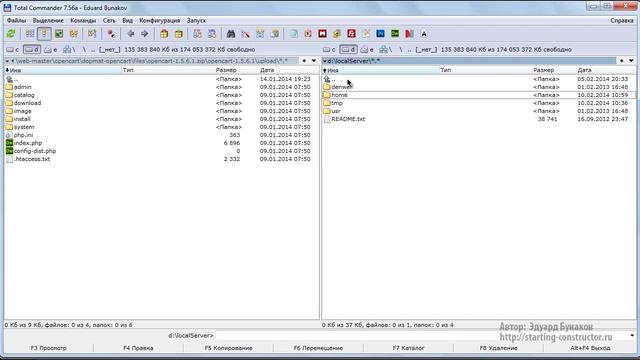Click the copy names toolbar icon
Image resolution: width=640 pixels, height=360 pixels.
(275, 34)
